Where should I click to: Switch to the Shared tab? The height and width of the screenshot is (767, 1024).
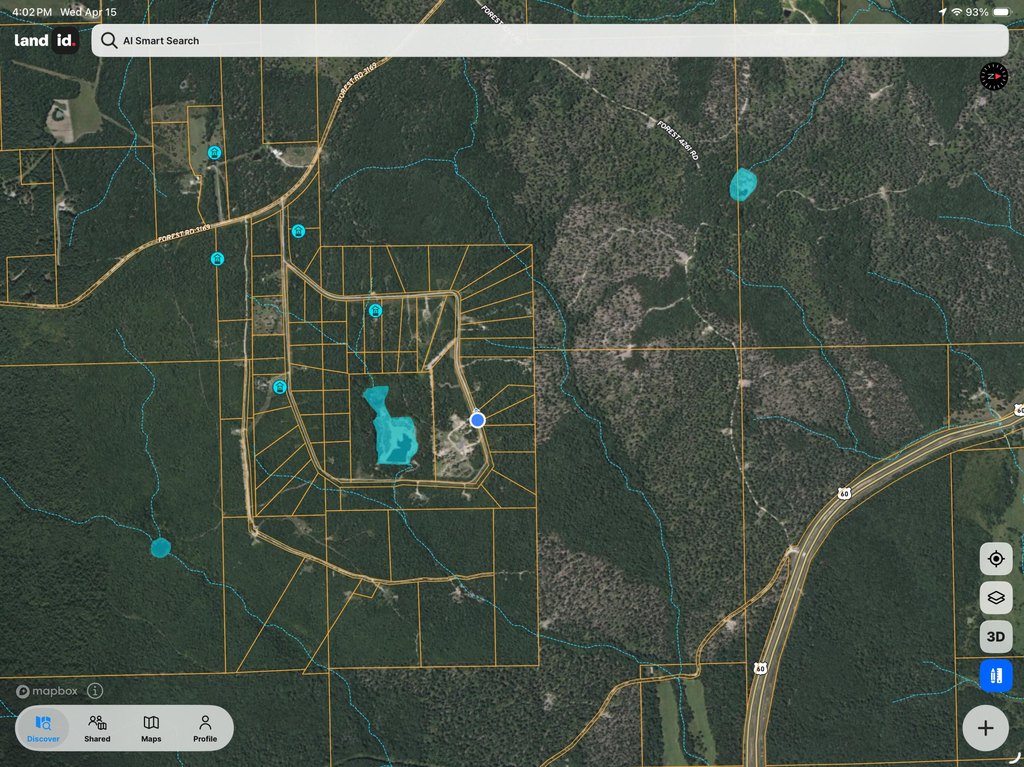click(x=97, y=728)
